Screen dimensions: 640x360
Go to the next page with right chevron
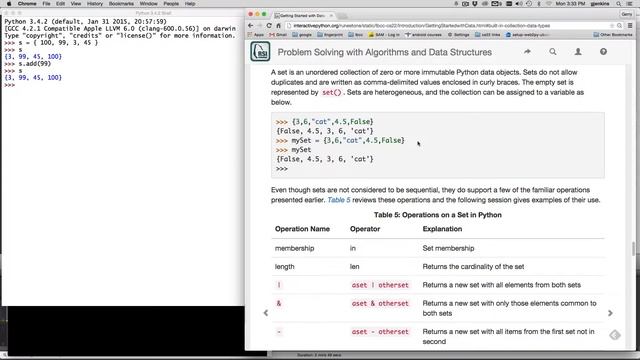pos(610,313)
